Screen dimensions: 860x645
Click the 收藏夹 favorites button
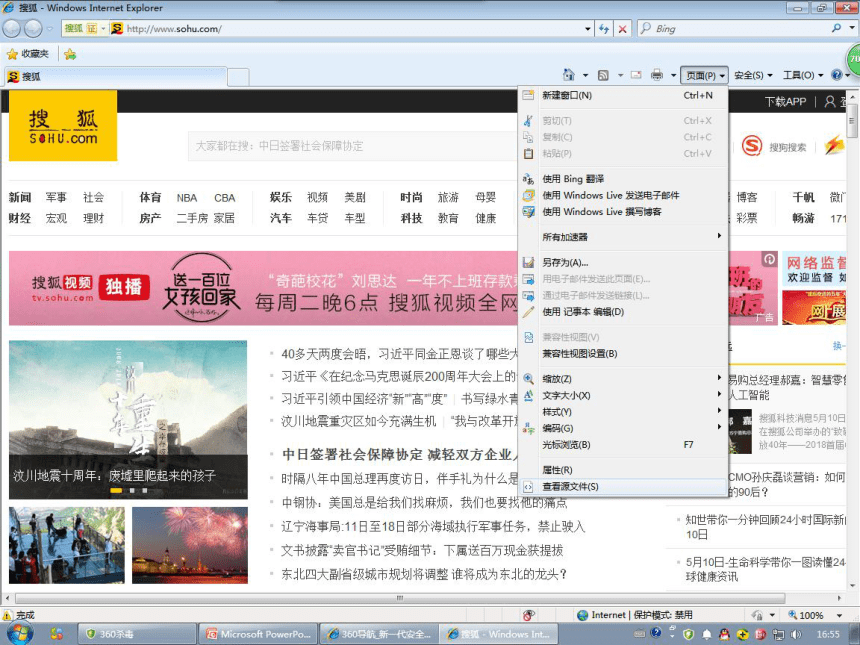pos(29,54)
